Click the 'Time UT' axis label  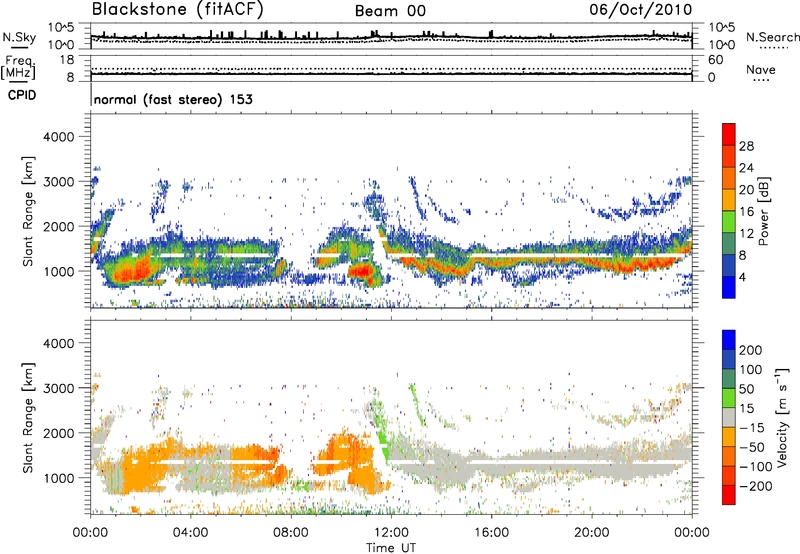coord(391,548)
